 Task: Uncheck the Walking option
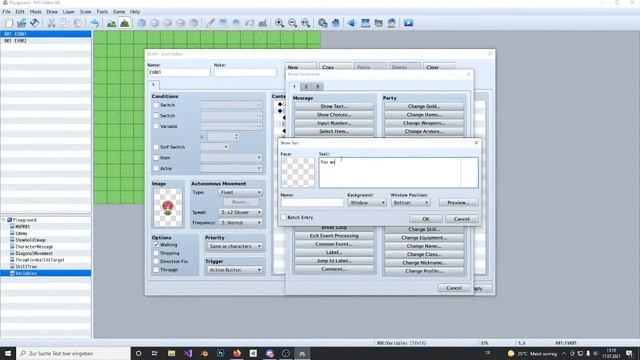pyautogui.click(x=156, y=244)
